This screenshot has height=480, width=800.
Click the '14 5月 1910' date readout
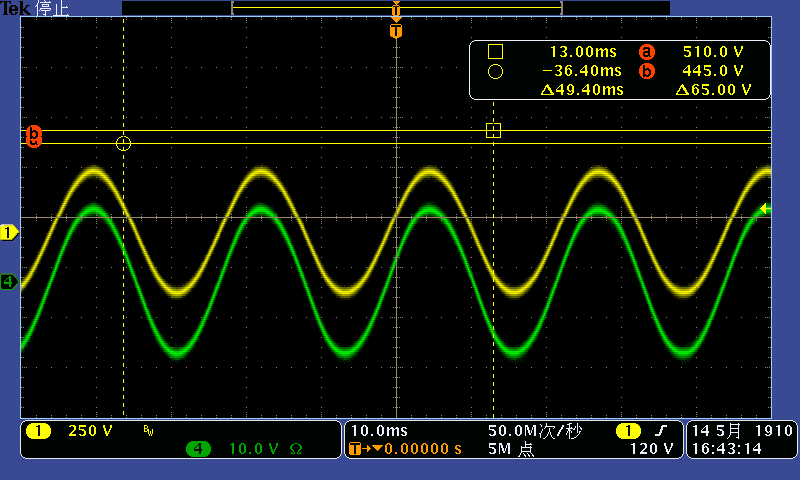click(742, 431)
